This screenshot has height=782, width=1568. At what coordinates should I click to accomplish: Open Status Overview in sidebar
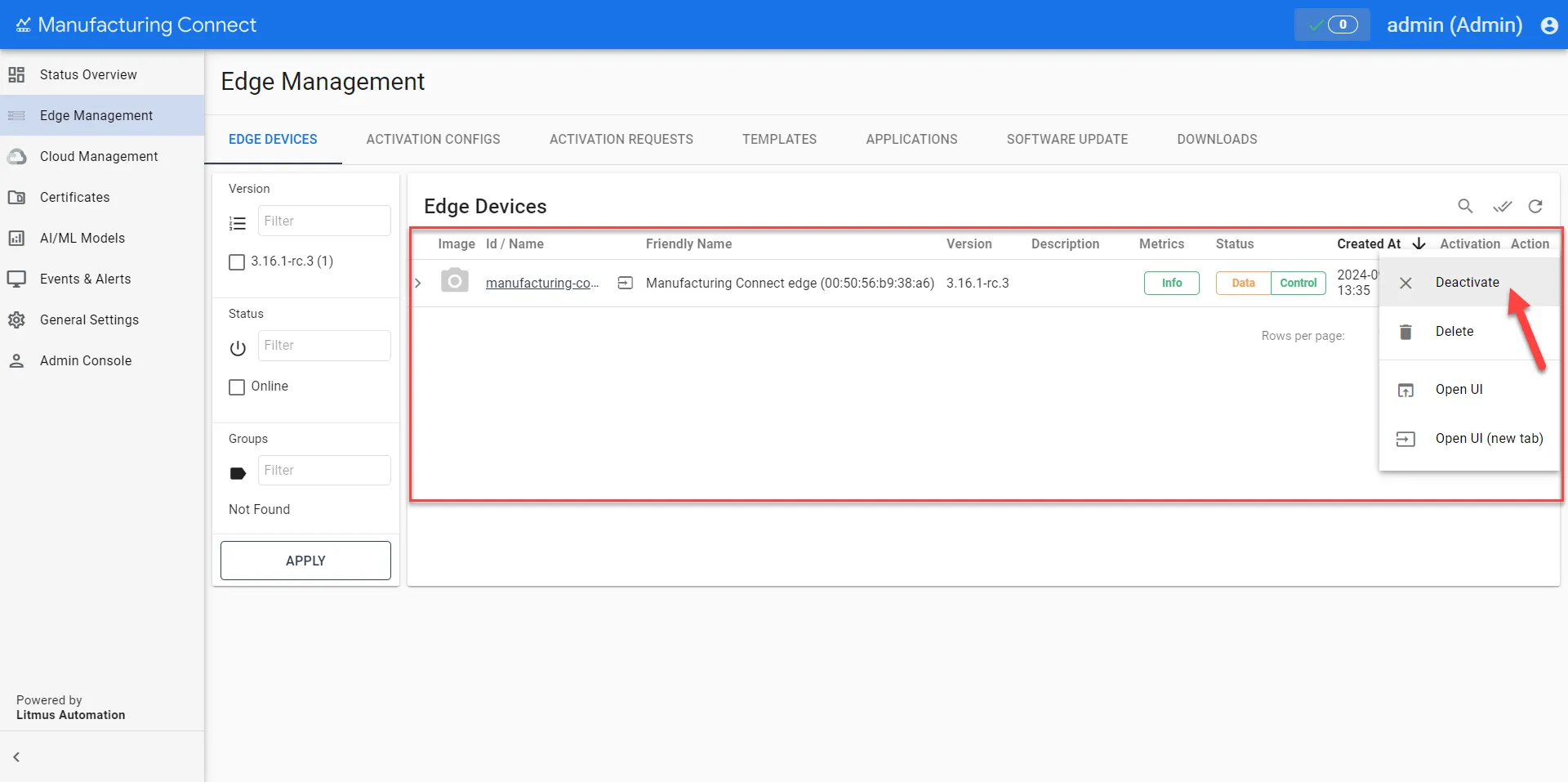102,74
